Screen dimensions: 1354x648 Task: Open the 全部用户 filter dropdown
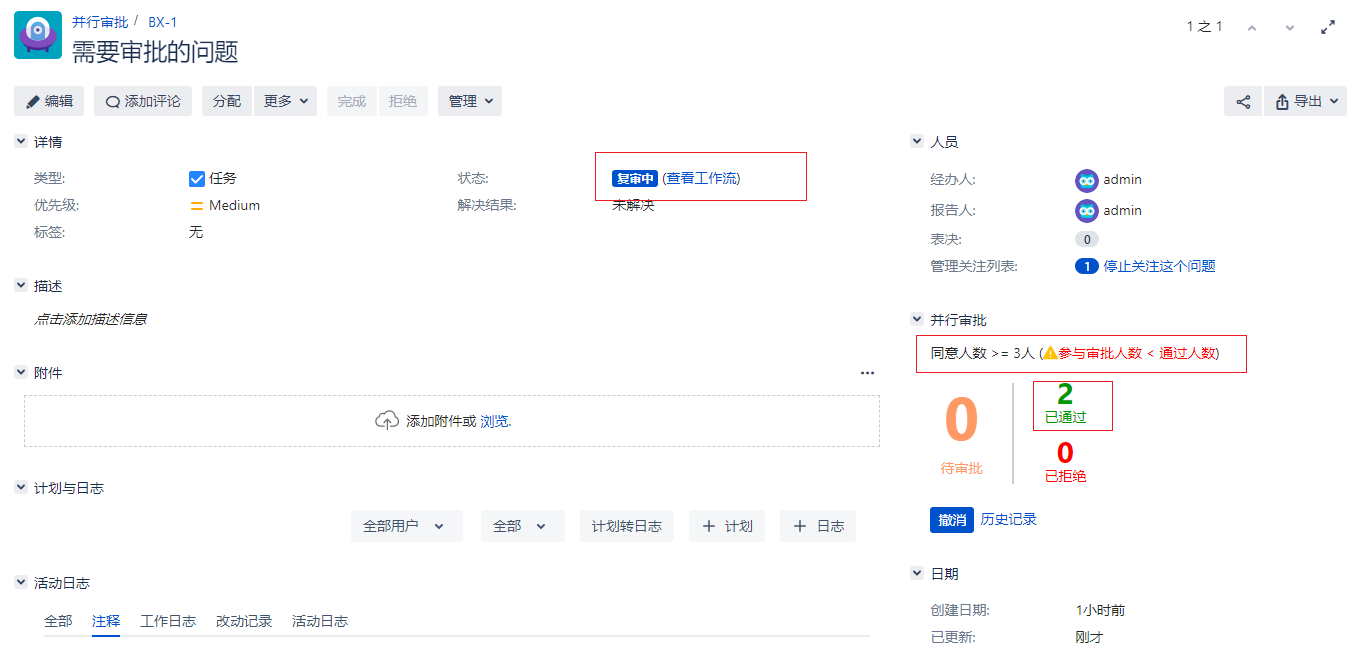406,526
